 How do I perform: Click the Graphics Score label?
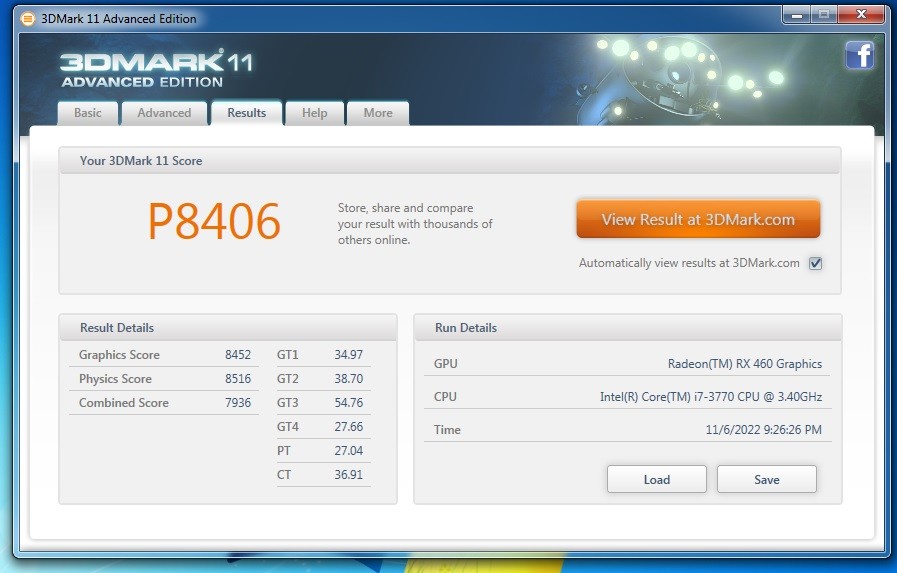pyautogui.click(x=119, y=355)
